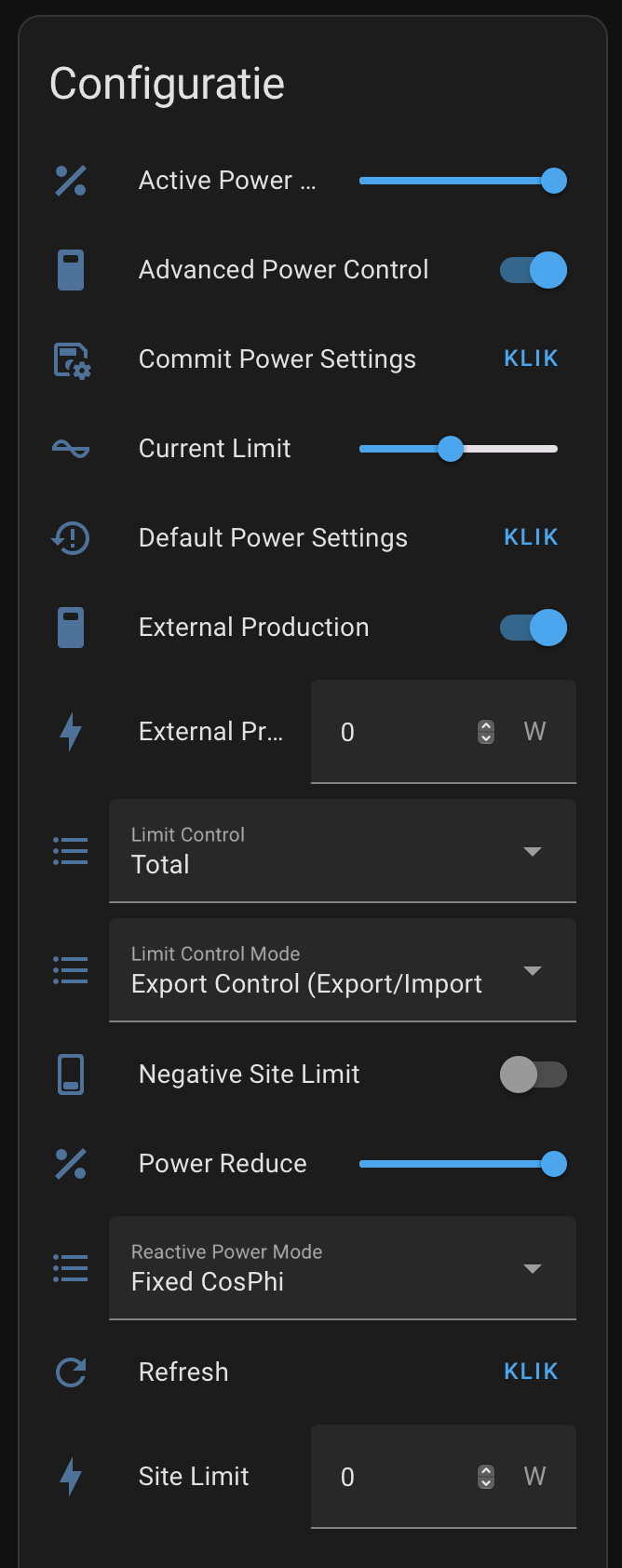The height and width of the screenshot is (1568, 622).
Task: Click the device icon beside Negative Site Limit
Action: click(x=71, y=1075)
